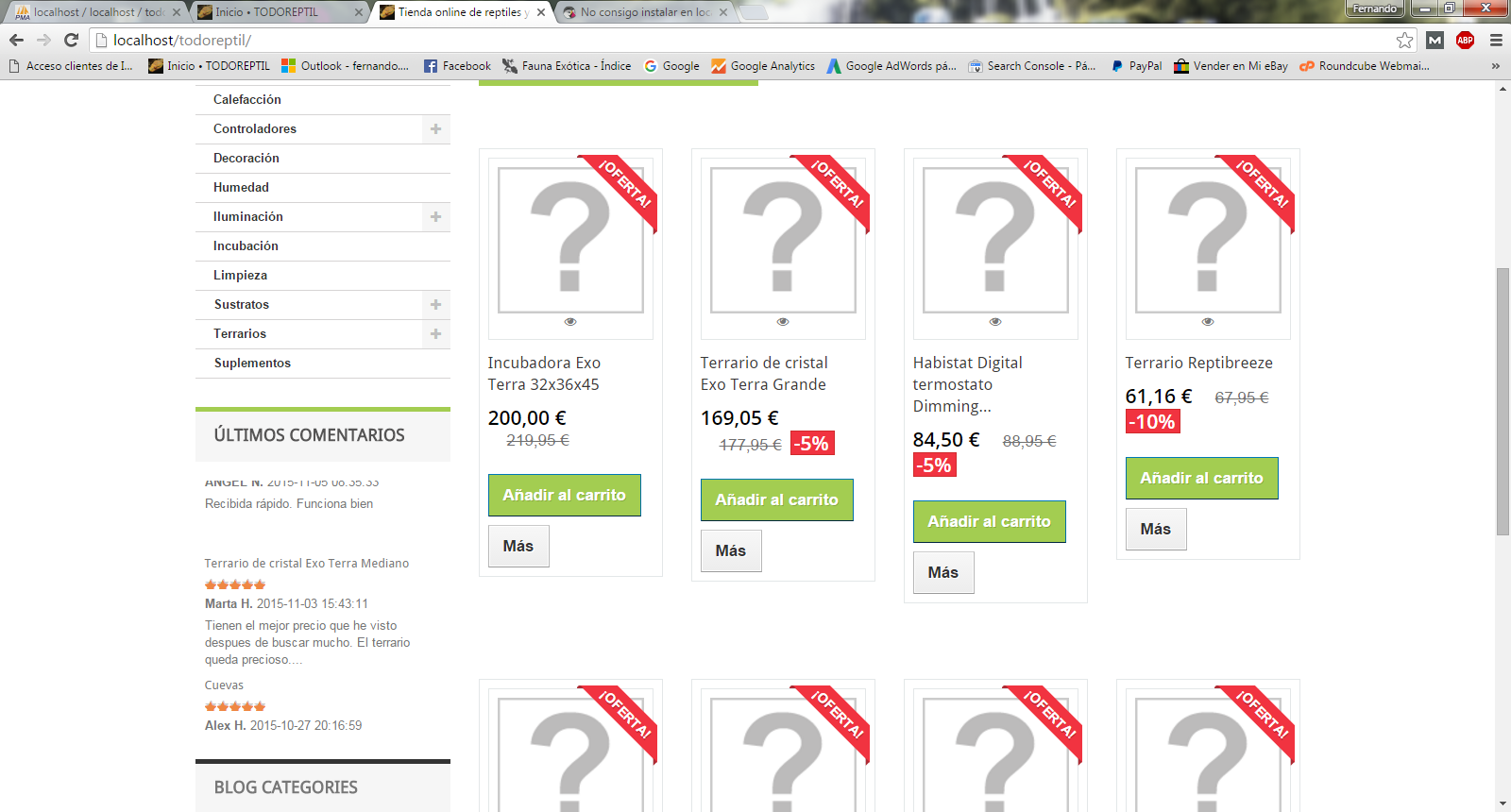Open the Google Analytics bookmark
1511x812 pixels.
click(763, 66)
